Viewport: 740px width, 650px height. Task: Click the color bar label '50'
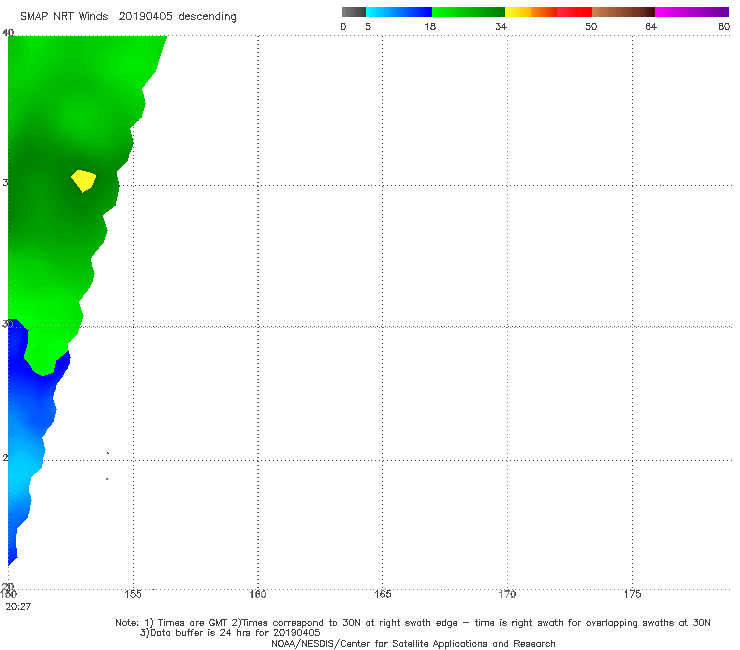pos(591,26)
